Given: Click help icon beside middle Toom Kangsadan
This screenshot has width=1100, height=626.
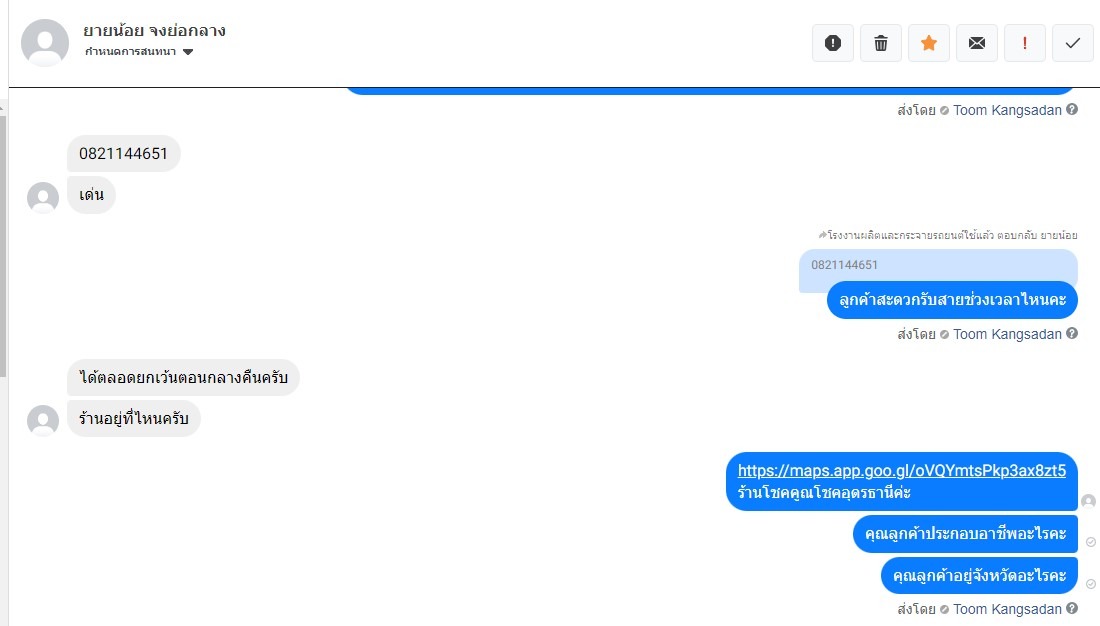Looking at the screenshot, I should tap(1072, 333).
